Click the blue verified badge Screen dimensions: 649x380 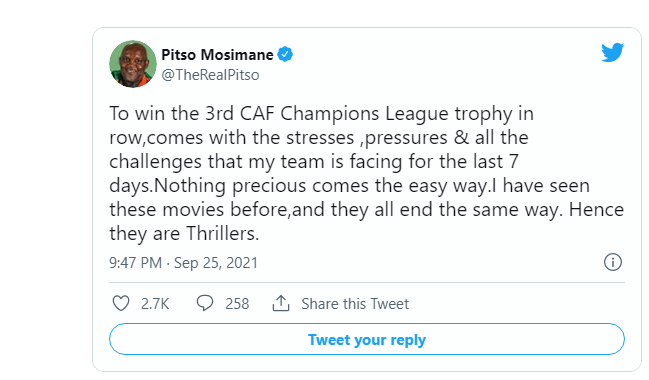coord(285,54)
